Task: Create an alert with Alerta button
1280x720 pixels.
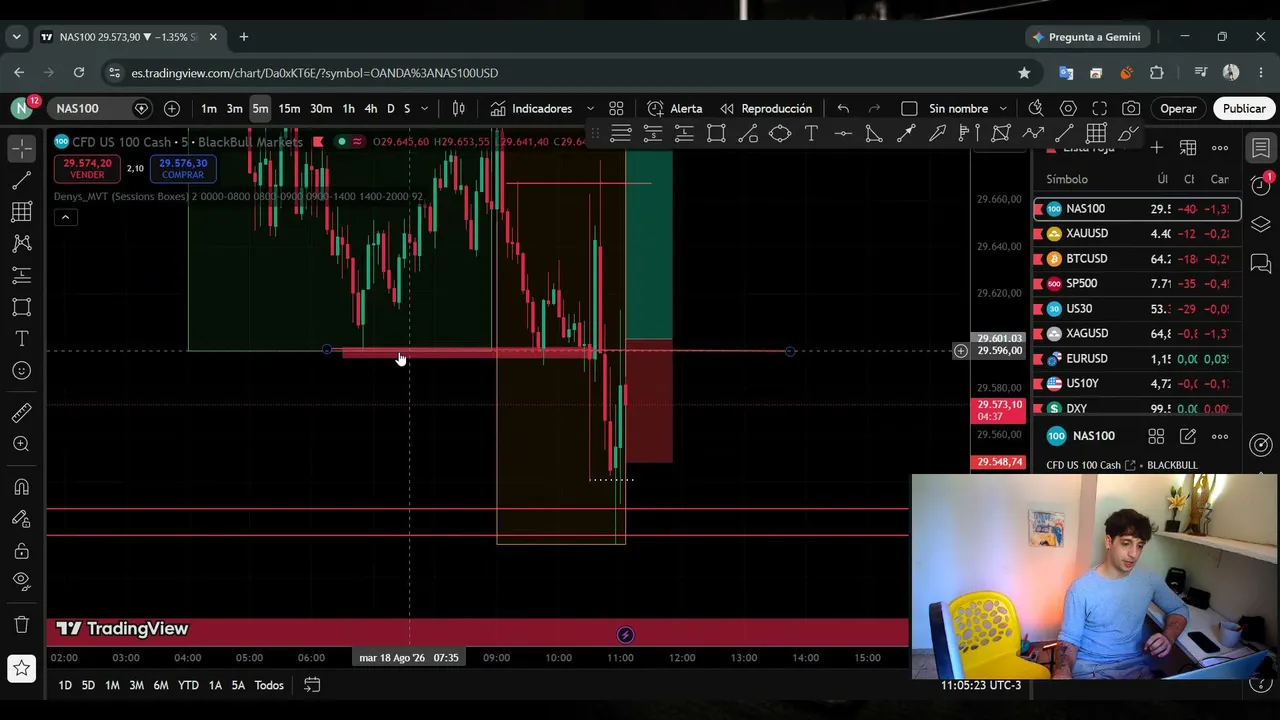Action: point(675,108)
